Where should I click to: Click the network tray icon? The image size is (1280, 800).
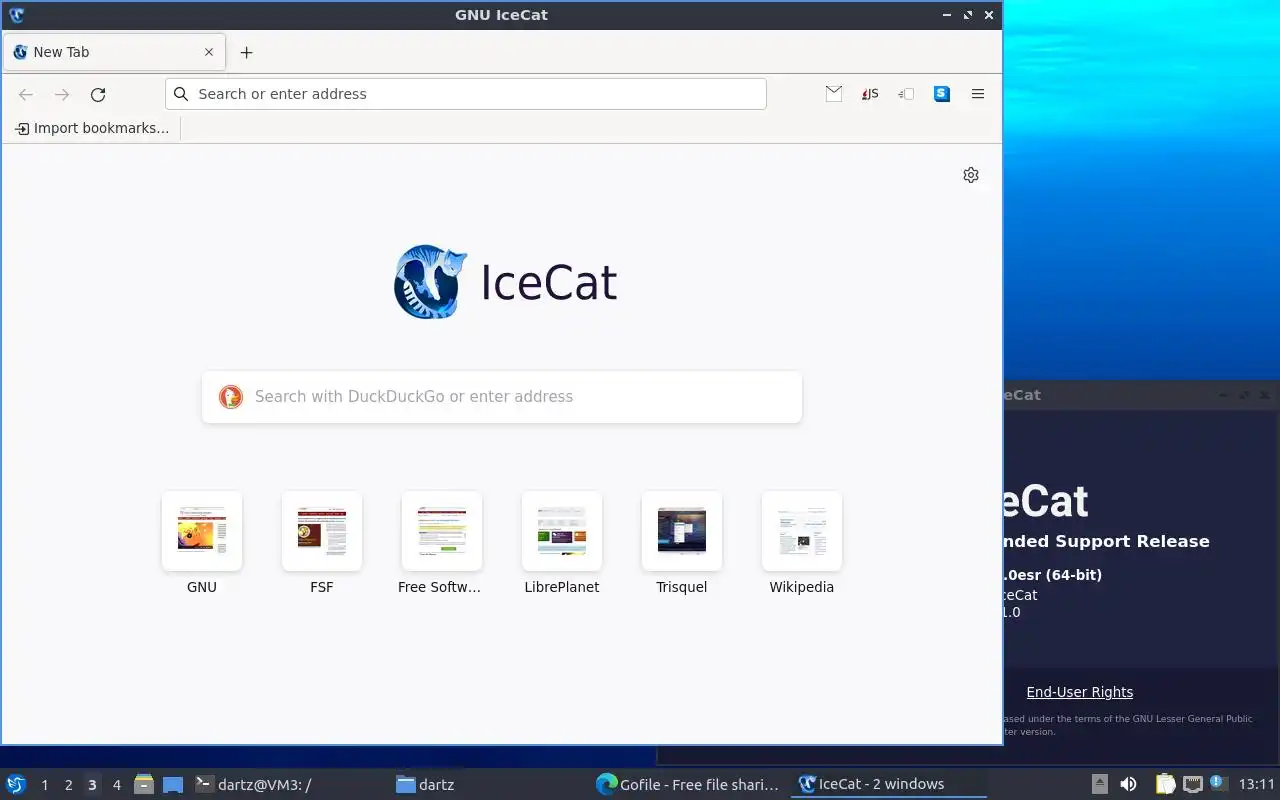(x=1193, y=784)
